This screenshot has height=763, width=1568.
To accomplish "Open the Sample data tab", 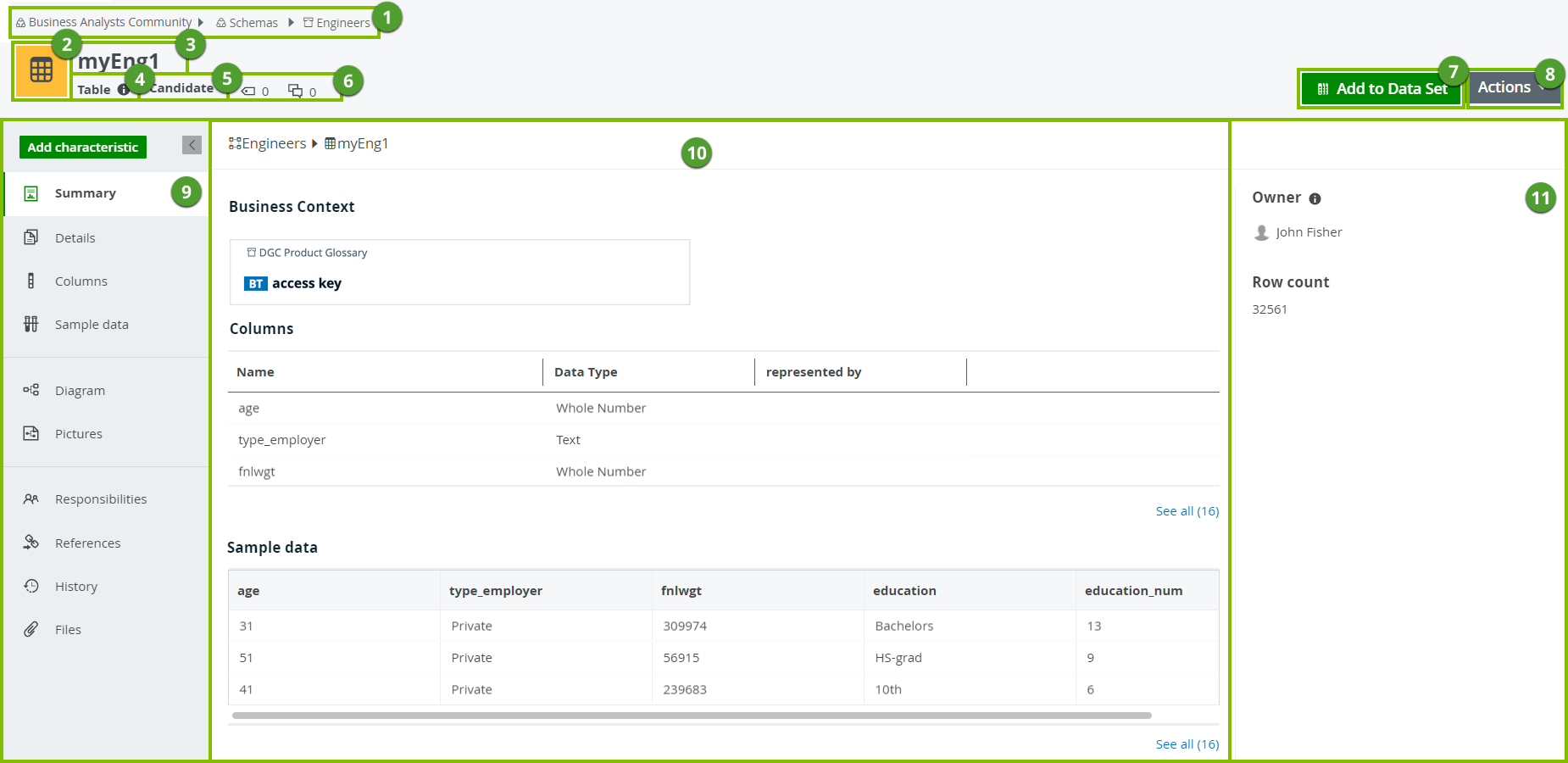I will [x=92, y=325].
